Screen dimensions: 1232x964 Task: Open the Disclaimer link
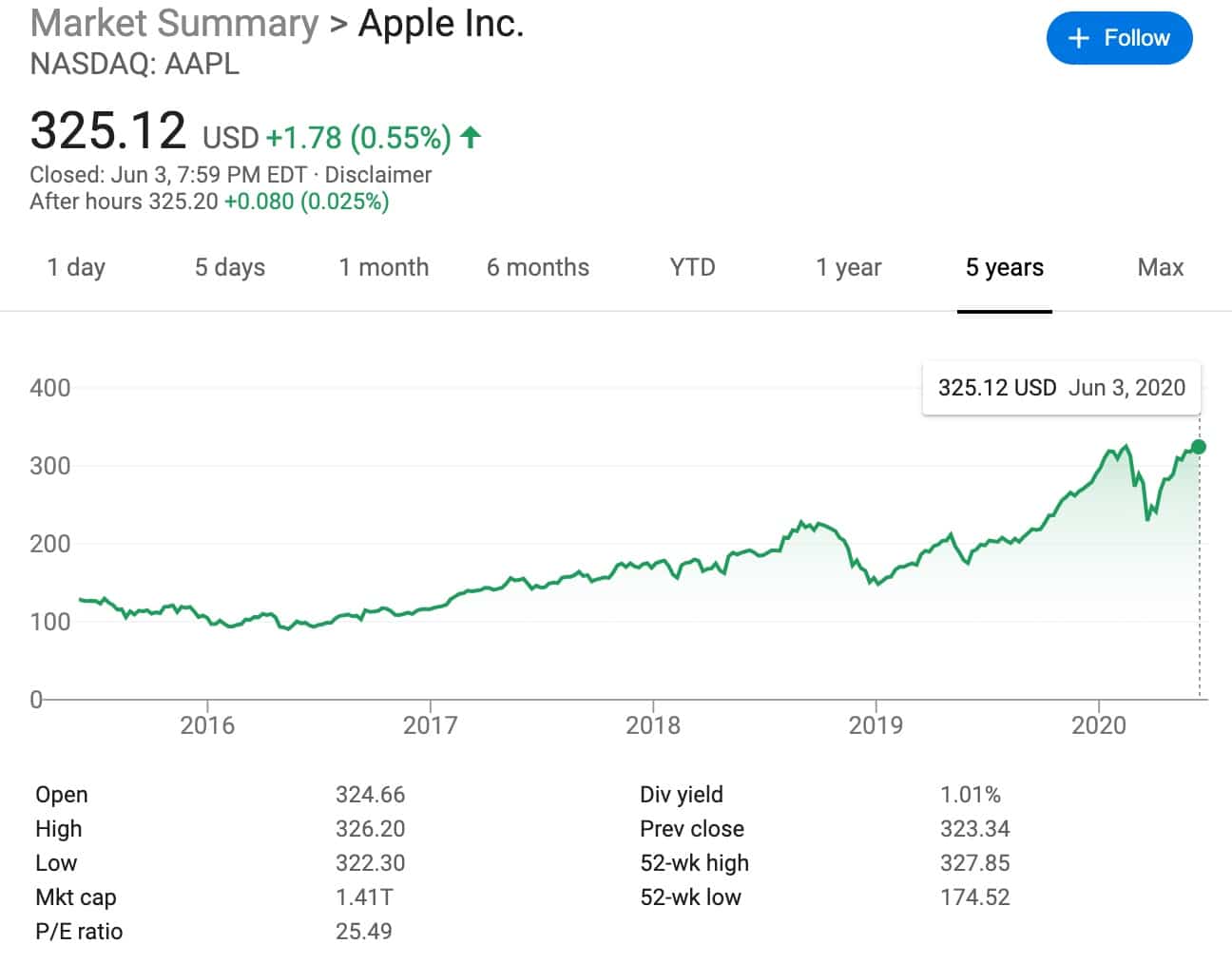376,175
